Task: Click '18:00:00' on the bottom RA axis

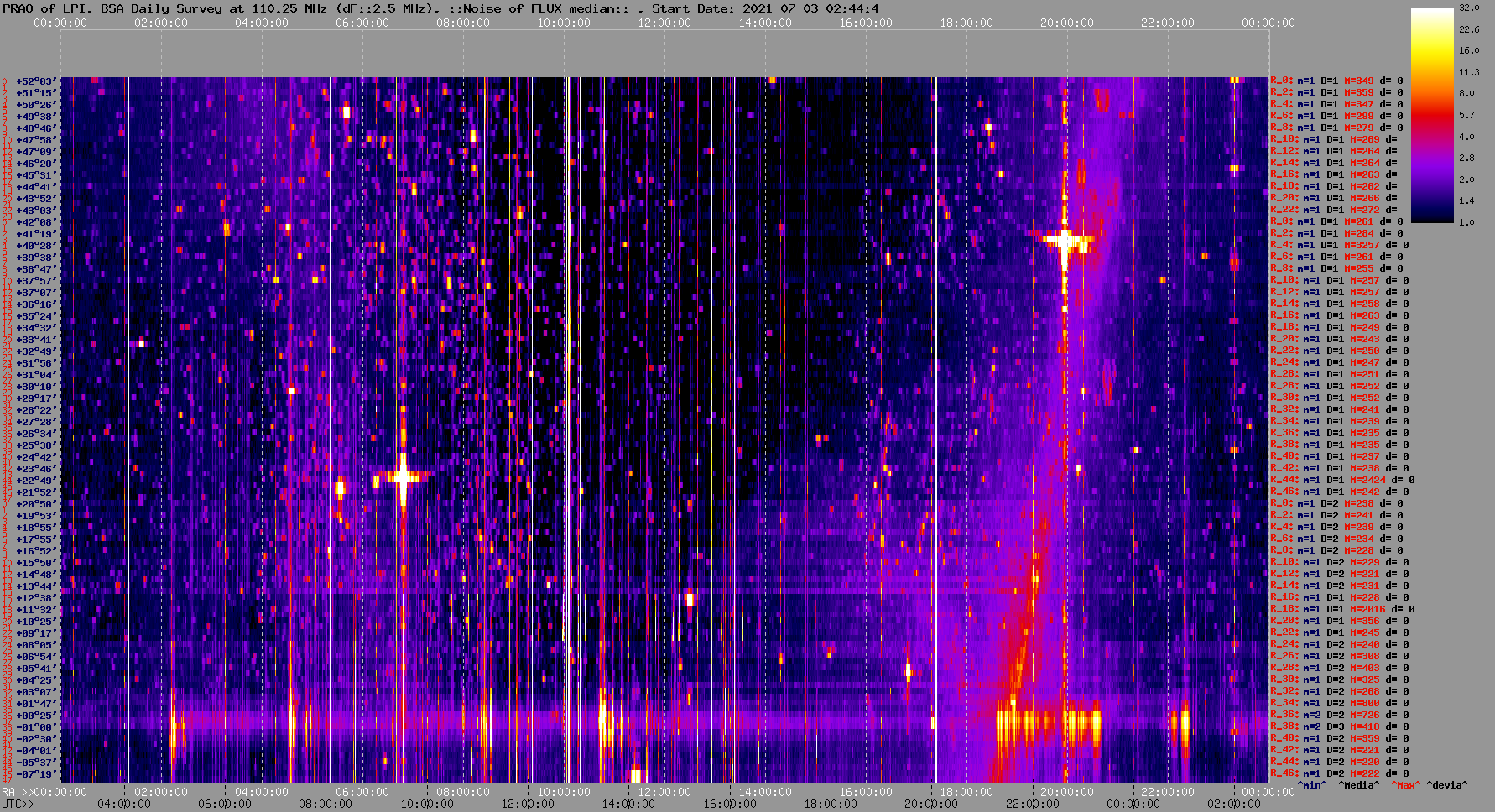Action: 966,792
